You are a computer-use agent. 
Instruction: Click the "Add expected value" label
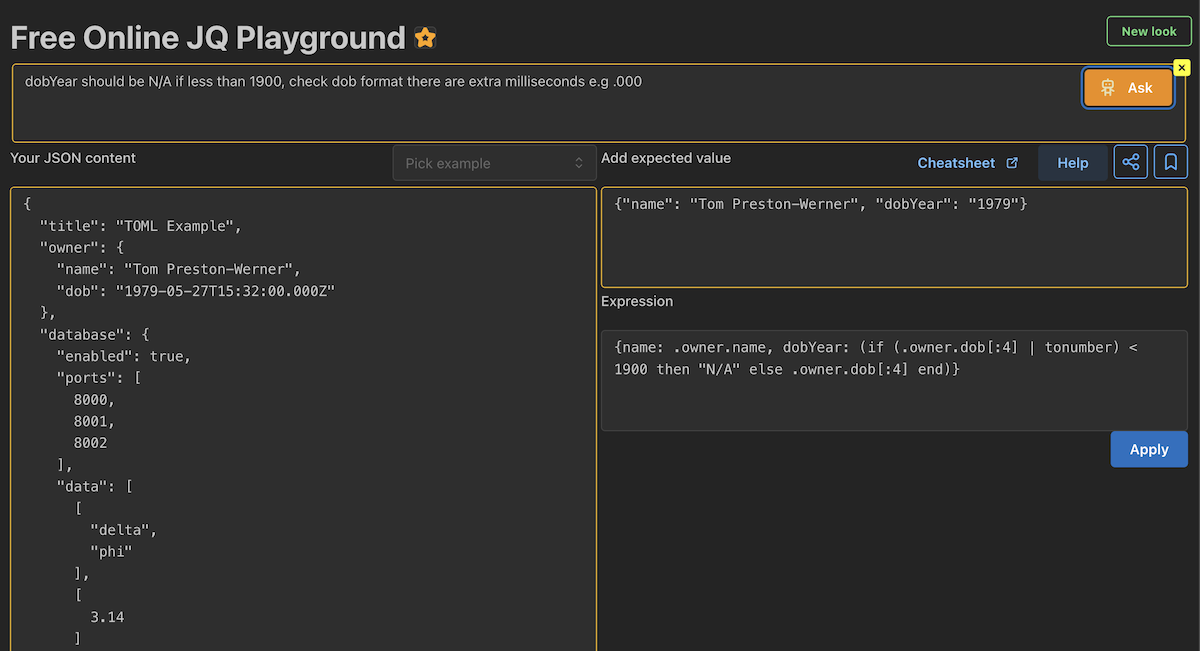coord(665,158)
